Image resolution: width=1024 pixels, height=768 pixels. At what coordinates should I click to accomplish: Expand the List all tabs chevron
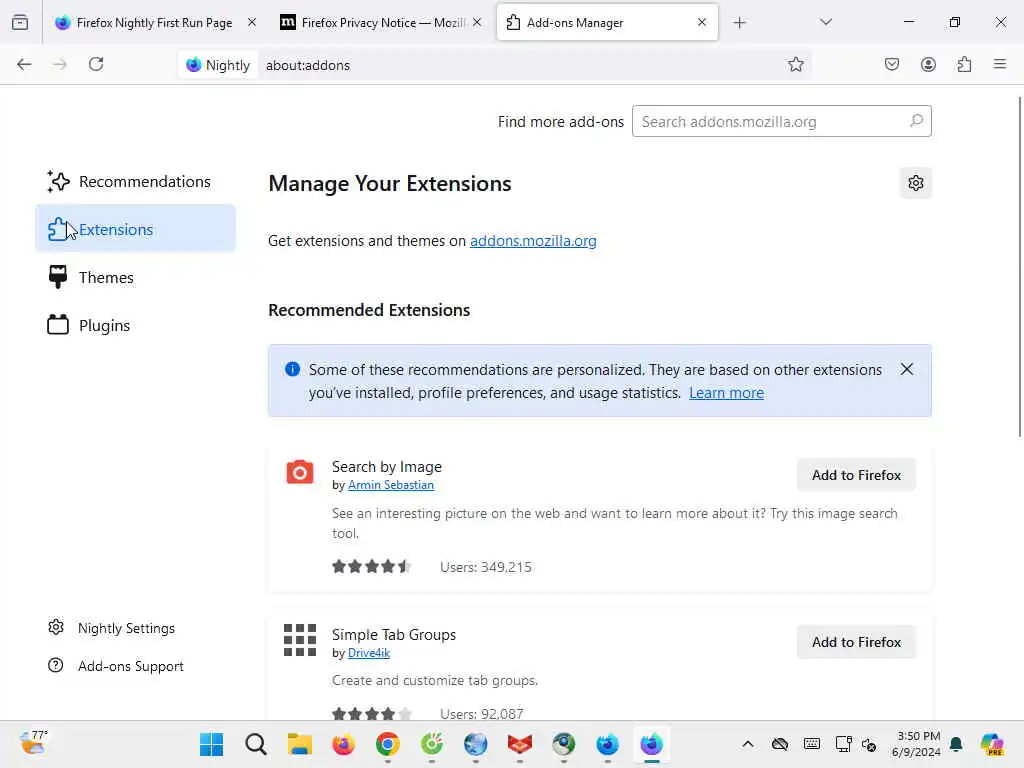(825, 22)
